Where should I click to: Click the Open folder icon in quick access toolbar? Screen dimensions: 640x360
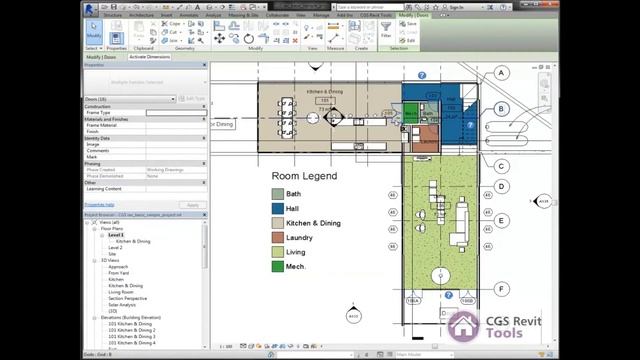coord(104,7)
